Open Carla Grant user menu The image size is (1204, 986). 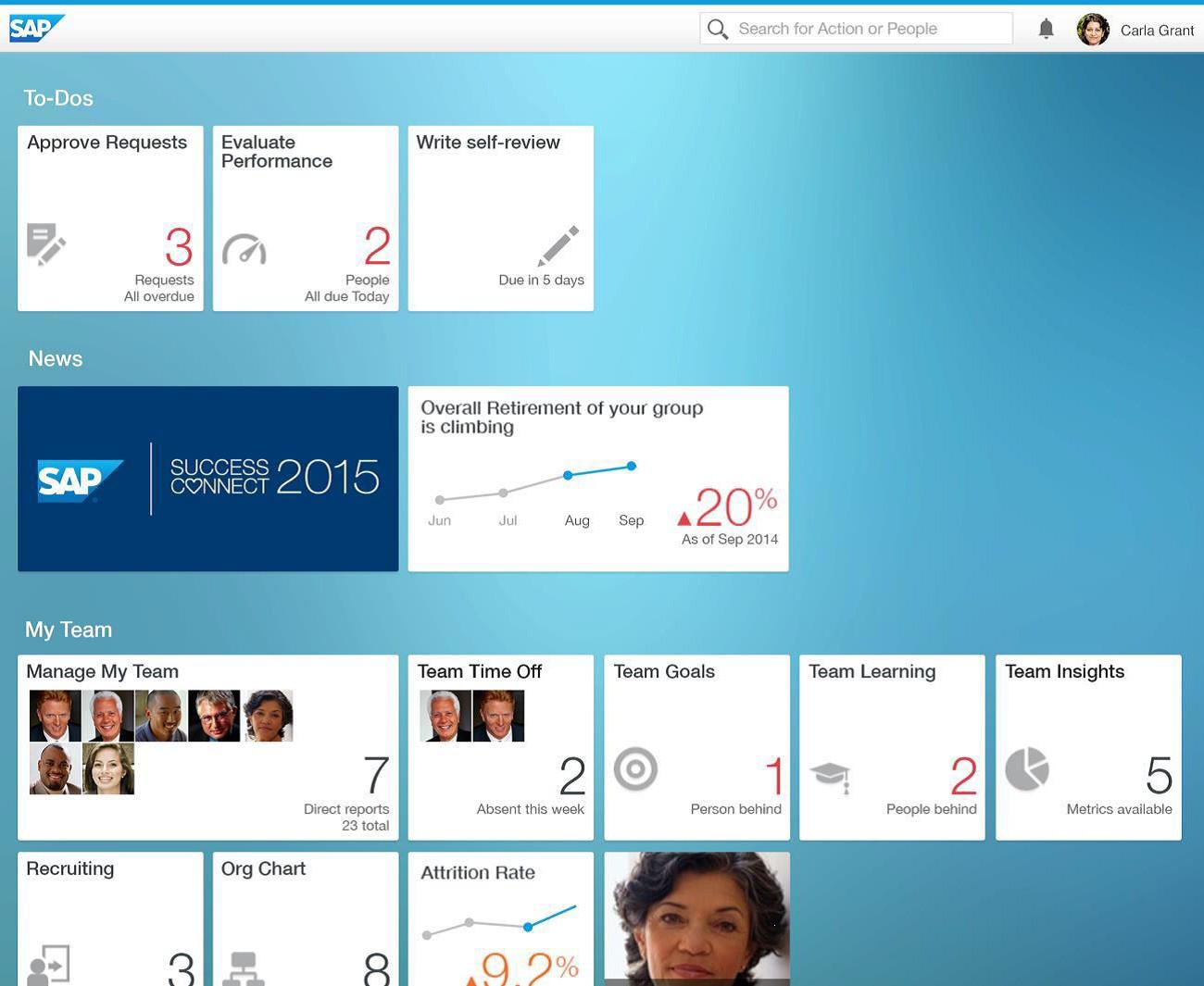pos(1156,31)
